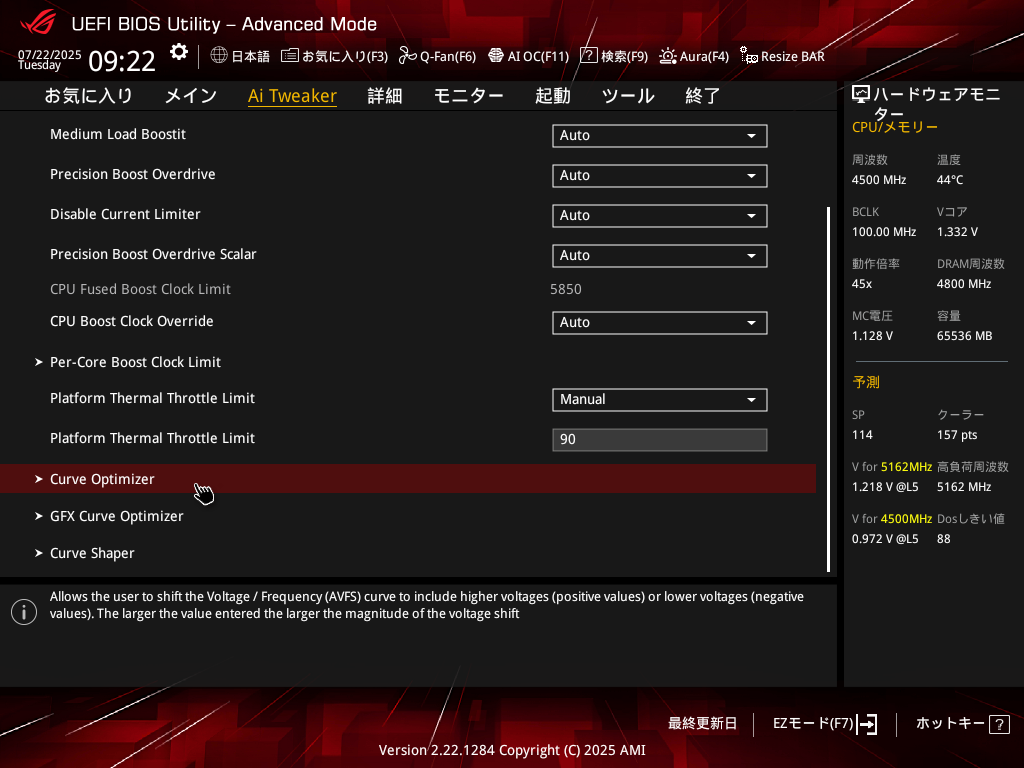The width and height of the screenshot is (1024, 768).
Task: Switch to メイン tab
Action: click(191, 96)
